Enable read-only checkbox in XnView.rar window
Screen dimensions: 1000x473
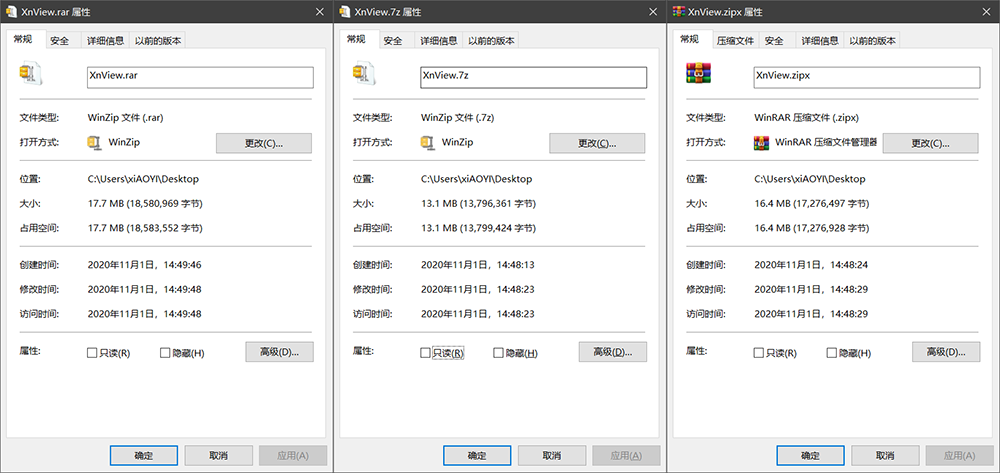[x=92, y=353]
